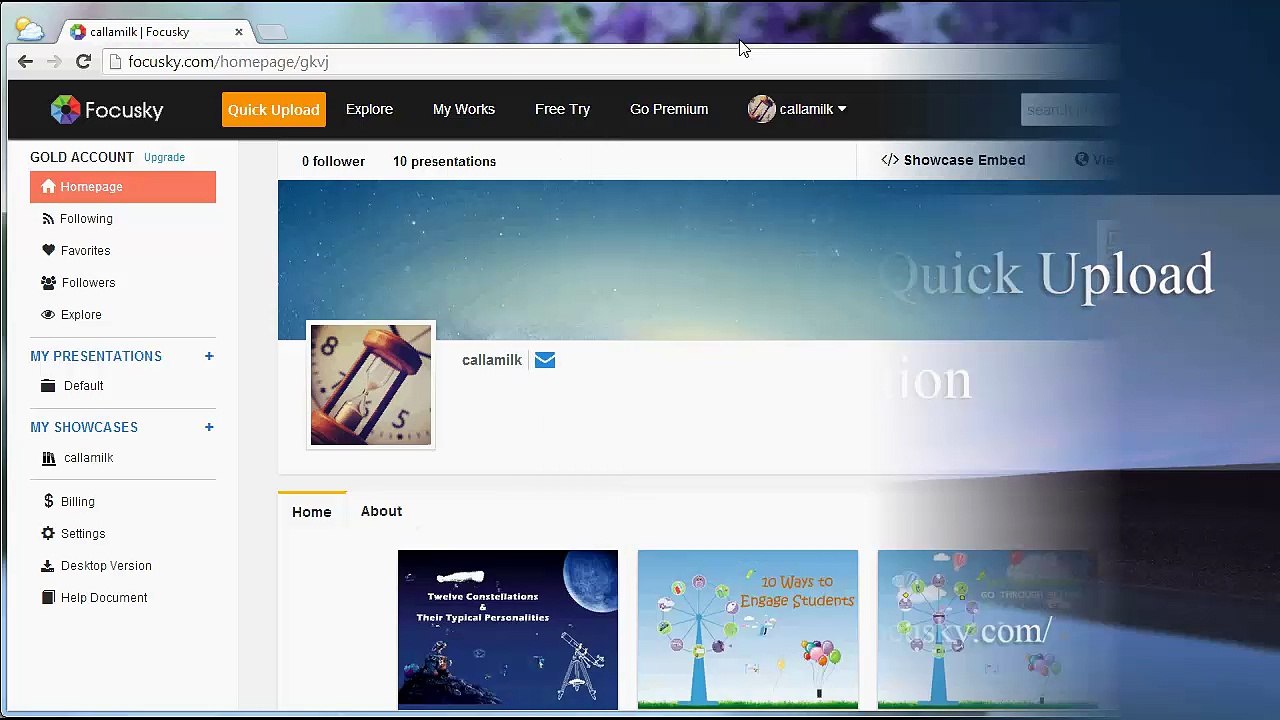The width and height of the screenshot is (1280, 720).
Task: Click the header search field
Action: point(1070,110)
